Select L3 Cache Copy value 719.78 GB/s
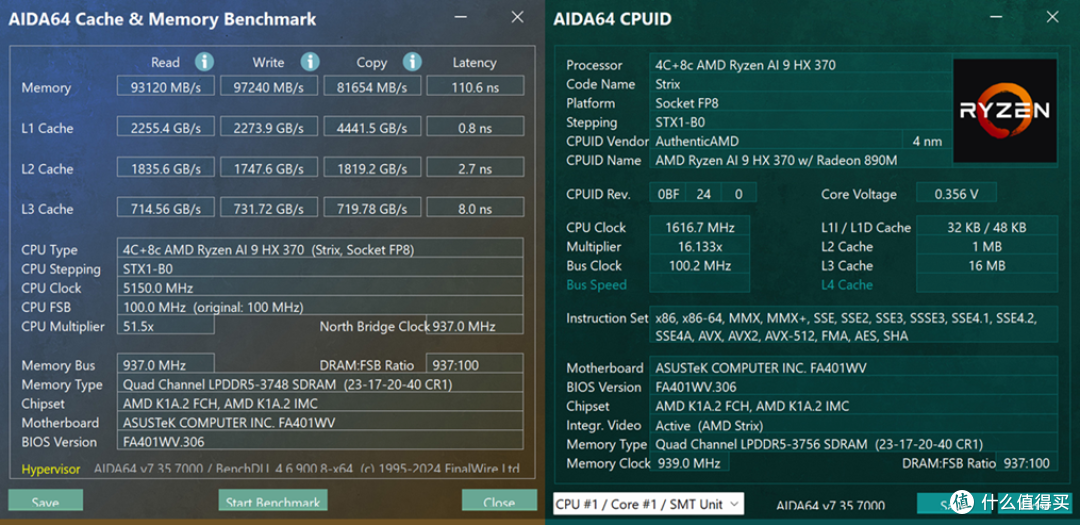 coord(372,209)
